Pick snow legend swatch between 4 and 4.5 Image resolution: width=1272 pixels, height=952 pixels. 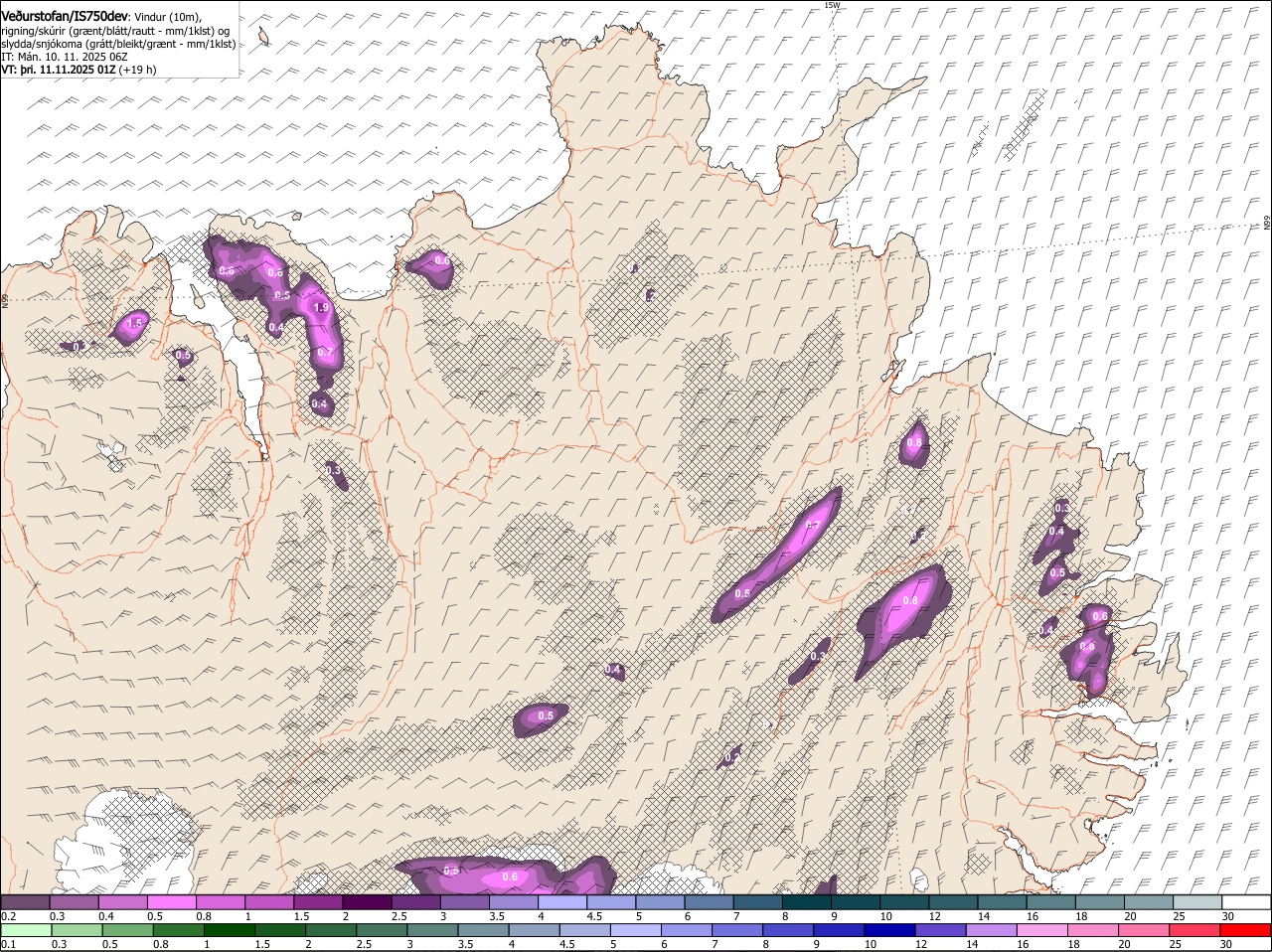[x=562, y=902]
